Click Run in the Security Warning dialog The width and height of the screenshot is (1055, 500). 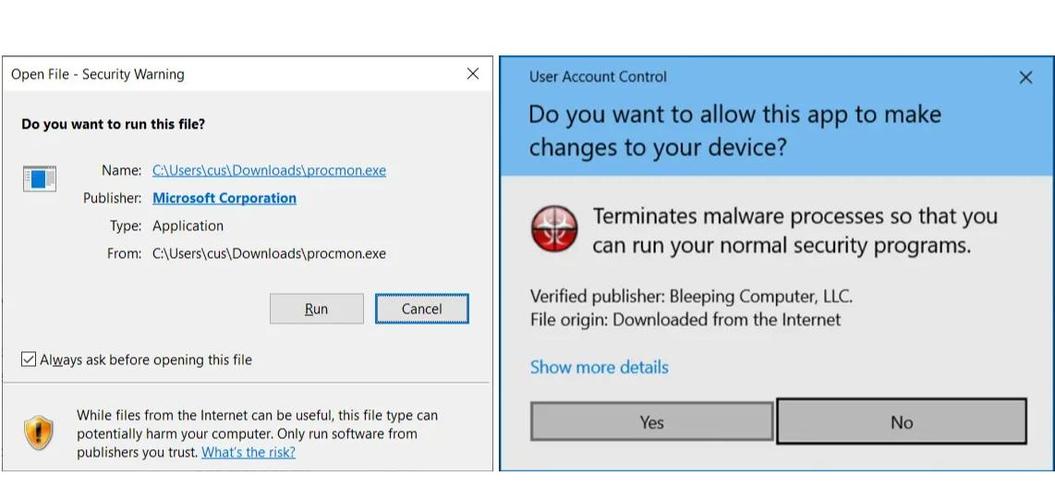click(316, 309)
